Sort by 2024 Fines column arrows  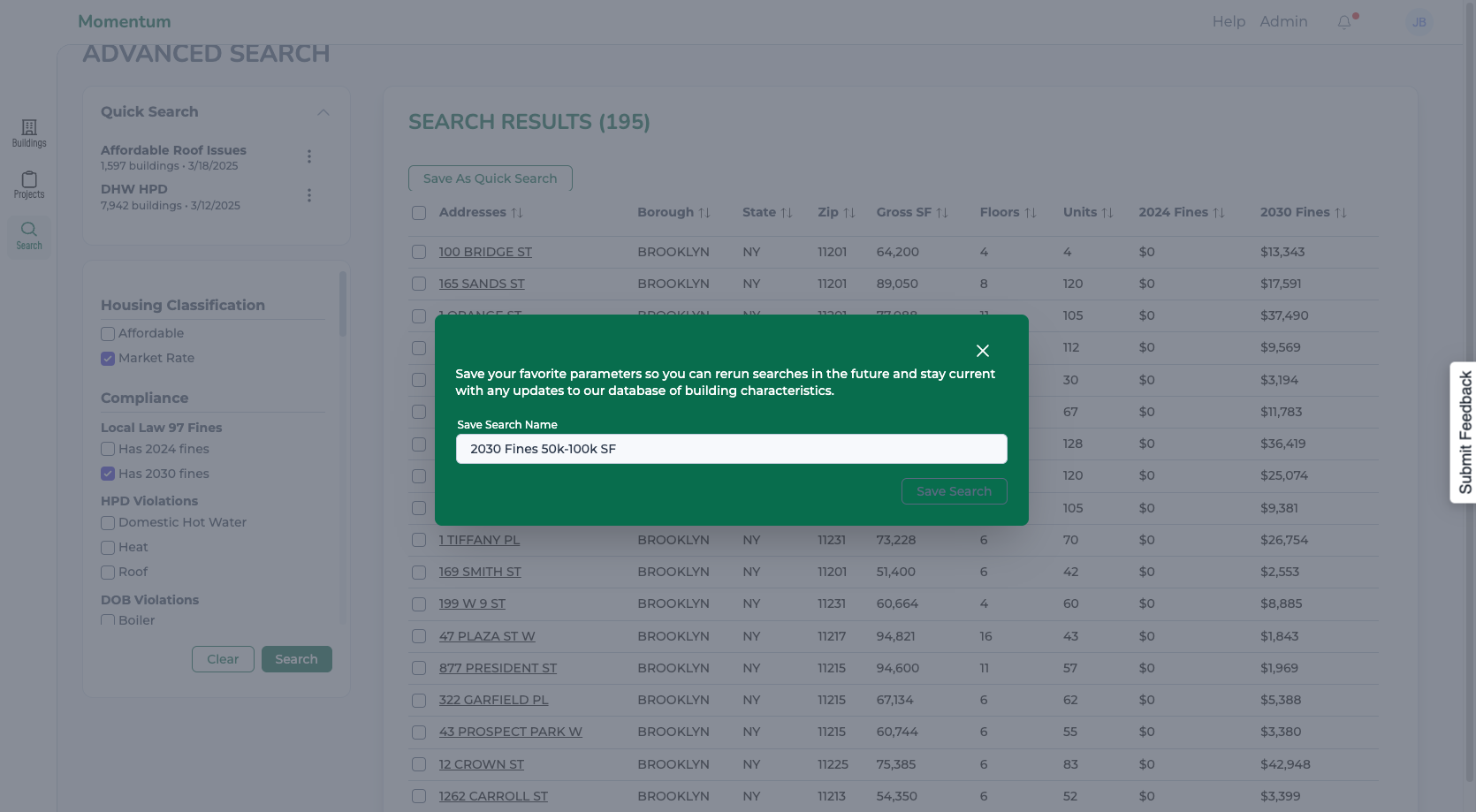pyautogui.click(x=1219, y=213)
